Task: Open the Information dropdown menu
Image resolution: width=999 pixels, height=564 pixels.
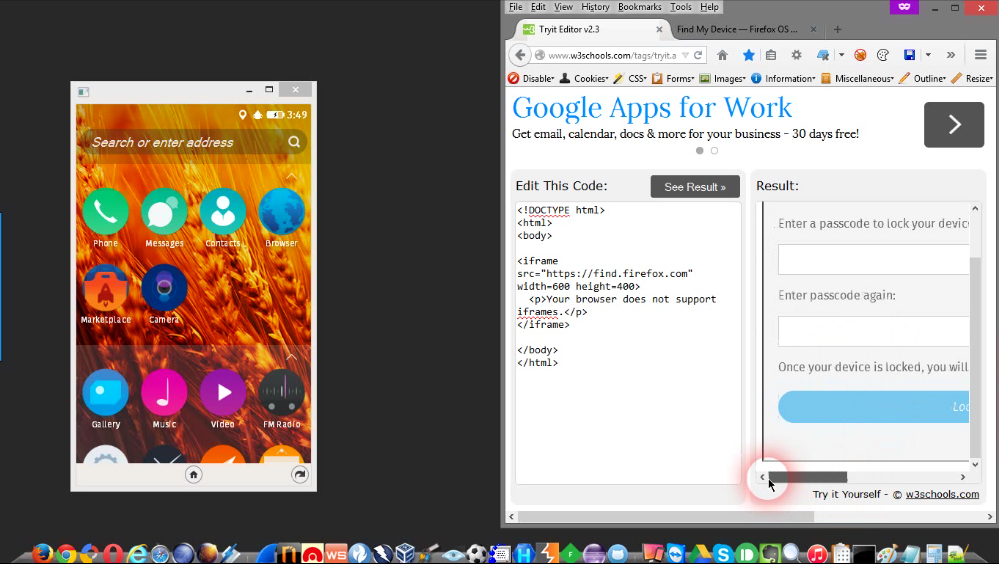Action: (x=783, y=78)
